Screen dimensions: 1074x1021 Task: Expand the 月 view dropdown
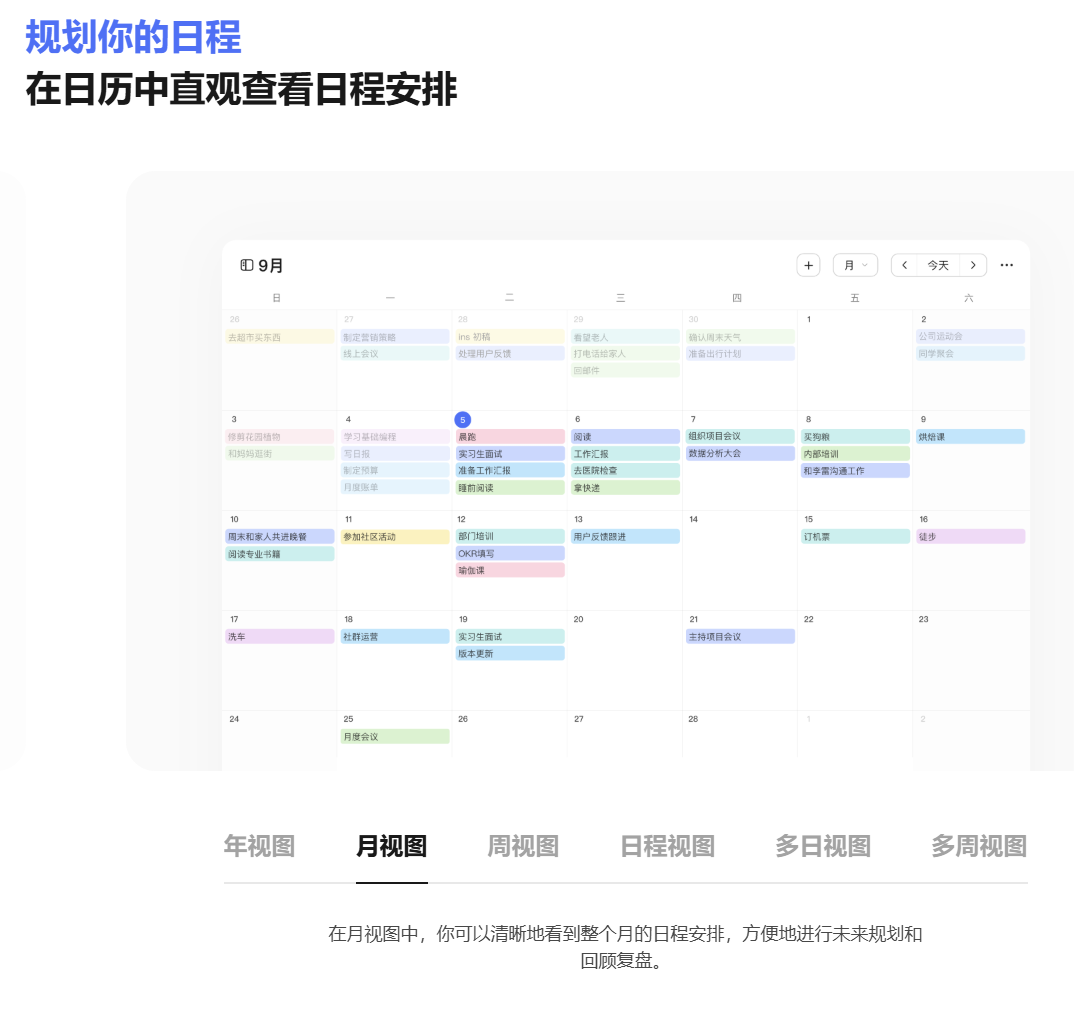[855, 265]
